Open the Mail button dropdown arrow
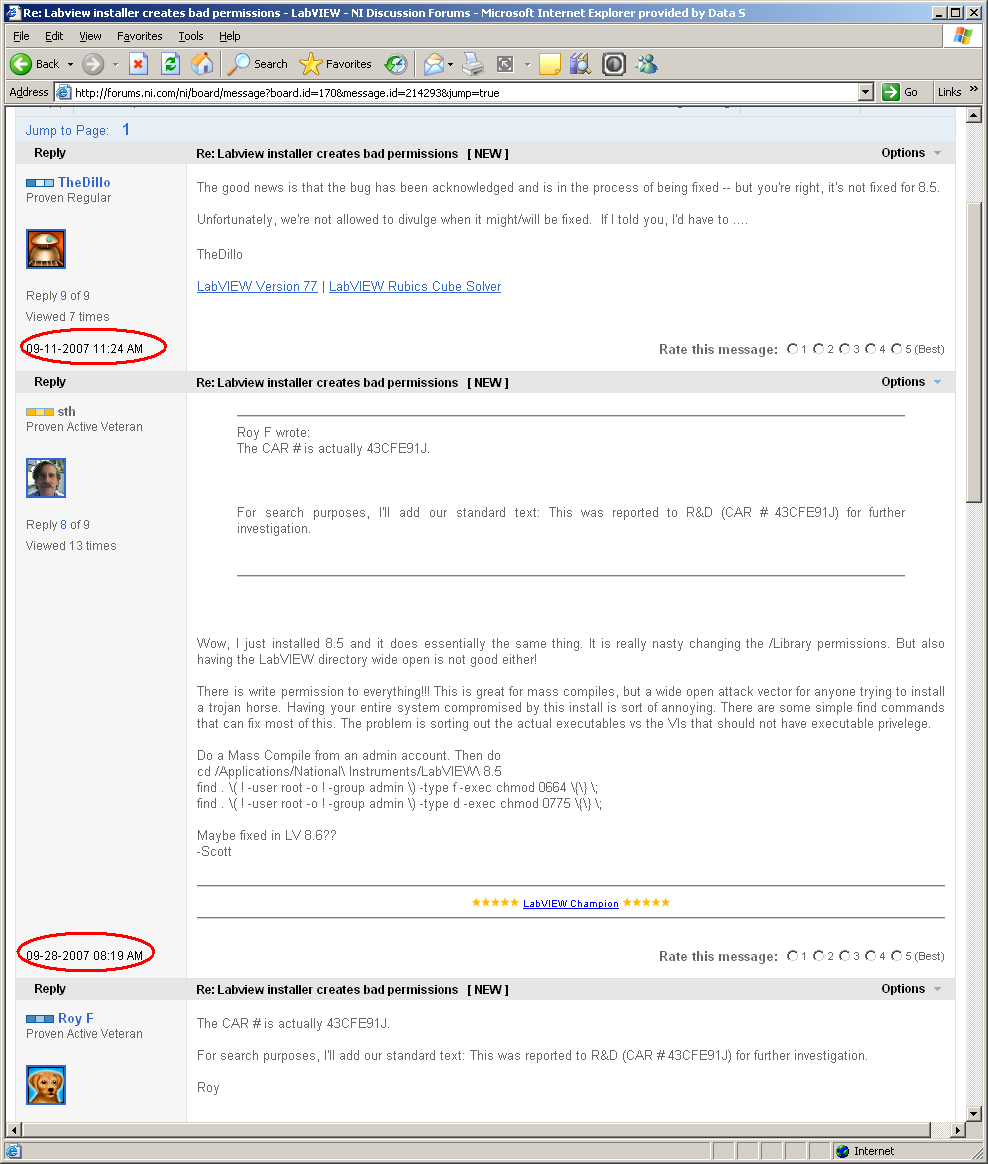Screen dimensions: 988x1164 point(450,65)
